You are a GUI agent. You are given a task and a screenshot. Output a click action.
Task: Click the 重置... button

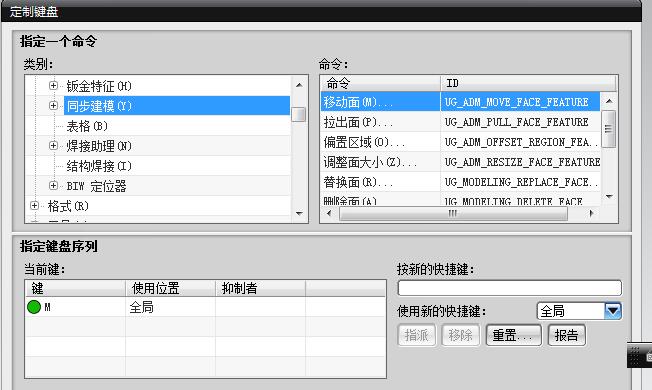coord(514,335)
